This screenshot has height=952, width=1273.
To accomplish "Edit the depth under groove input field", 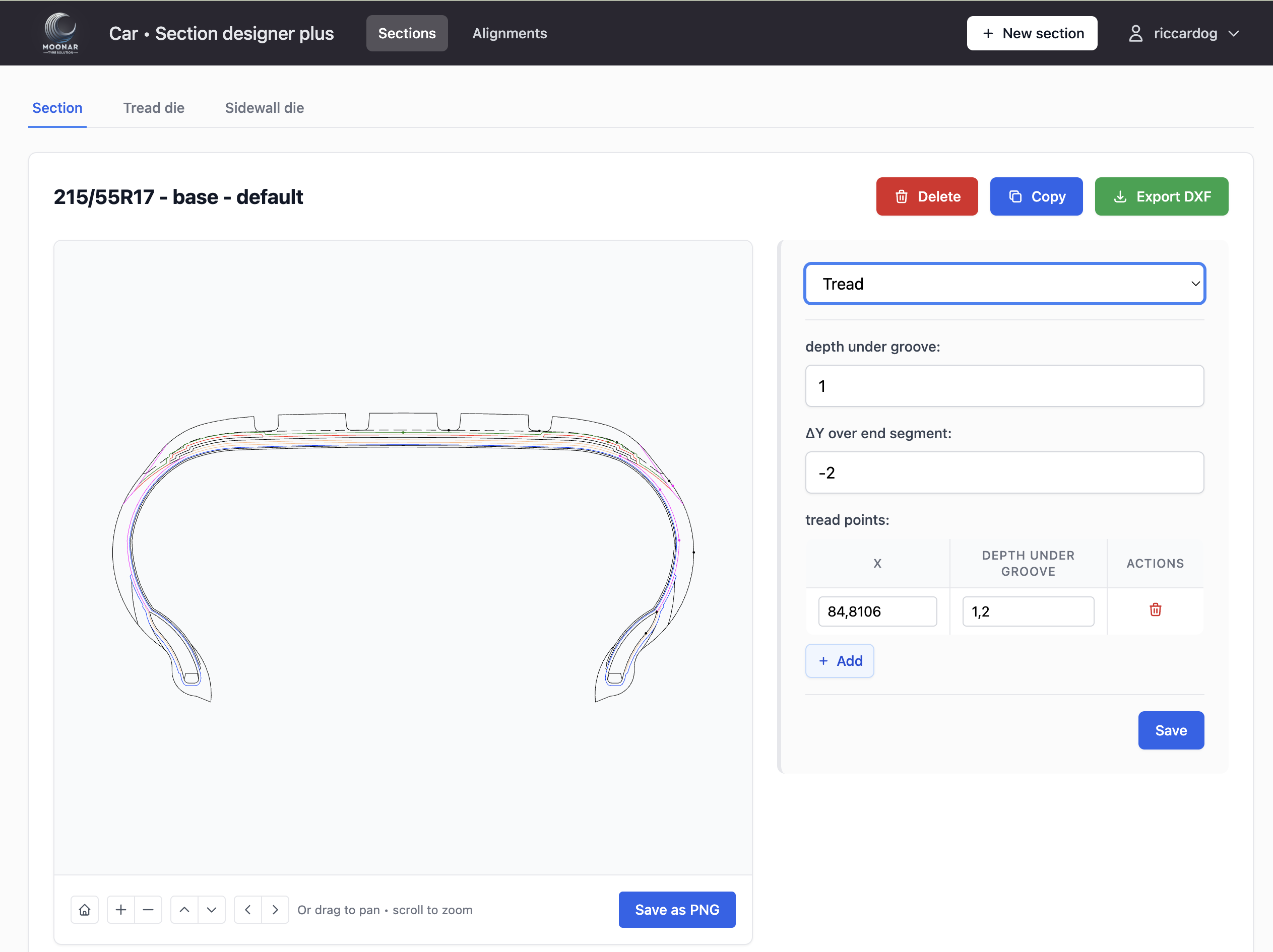I will 1004,386.
